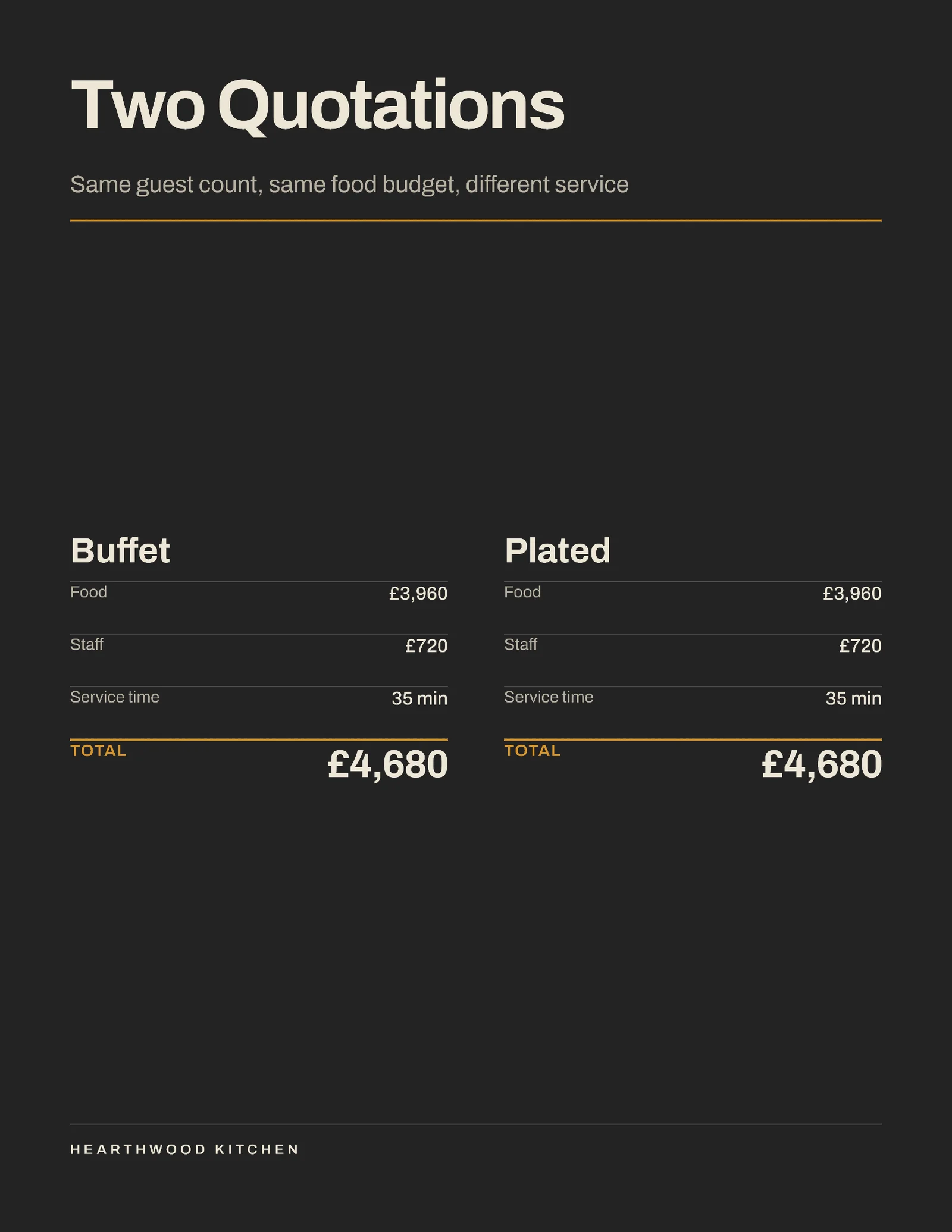Click the Plated Staff £720 value

click(860, 645)
